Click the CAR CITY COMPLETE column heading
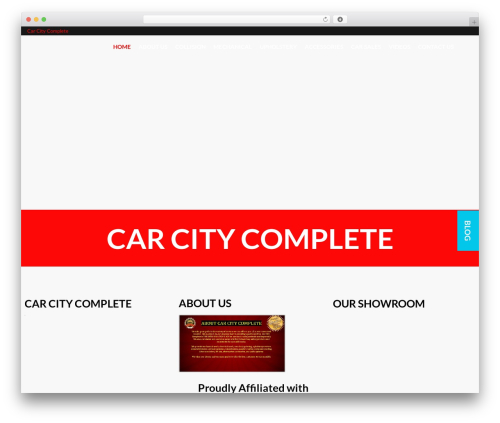 click(78, 304)
